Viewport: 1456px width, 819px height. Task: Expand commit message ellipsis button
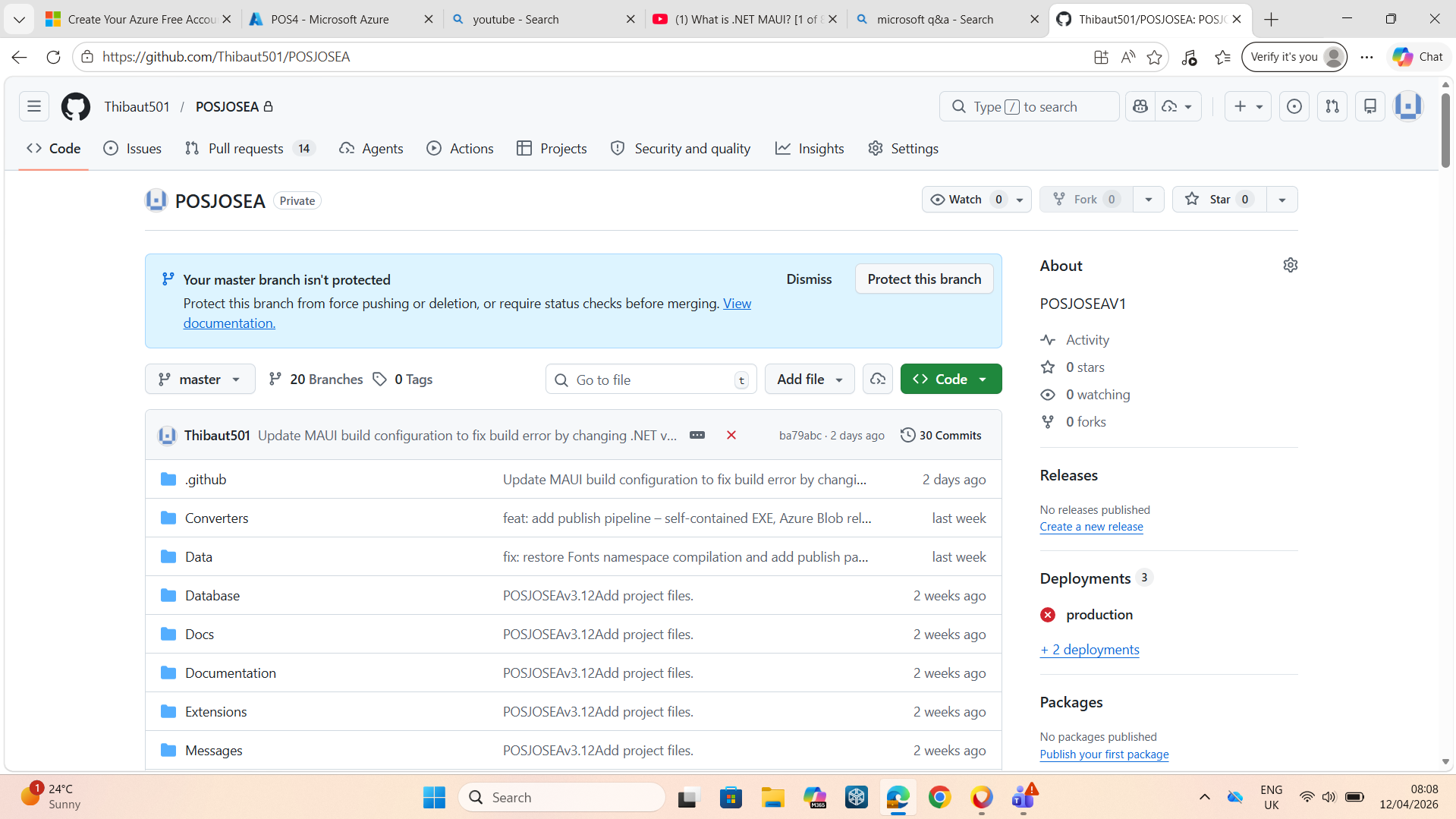tap(697, 435)
